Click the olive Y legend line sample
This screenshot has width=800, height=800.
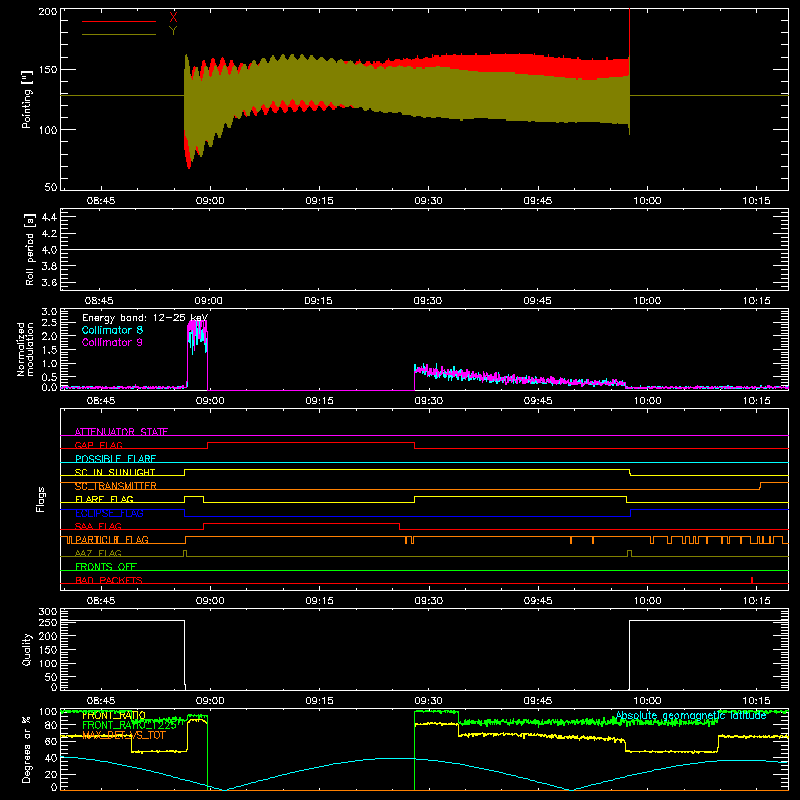click(x=119, y=34)
